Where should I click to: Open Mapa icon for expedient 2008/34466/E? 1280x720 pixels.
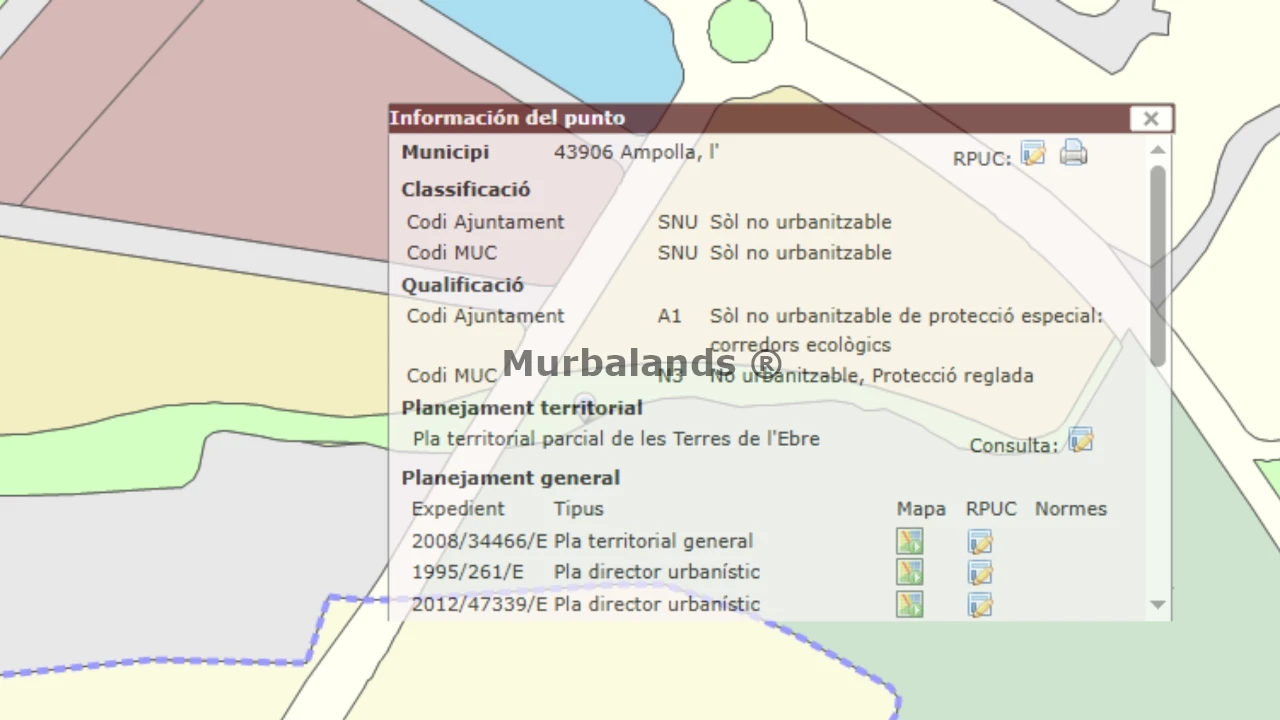coord(909,542)
